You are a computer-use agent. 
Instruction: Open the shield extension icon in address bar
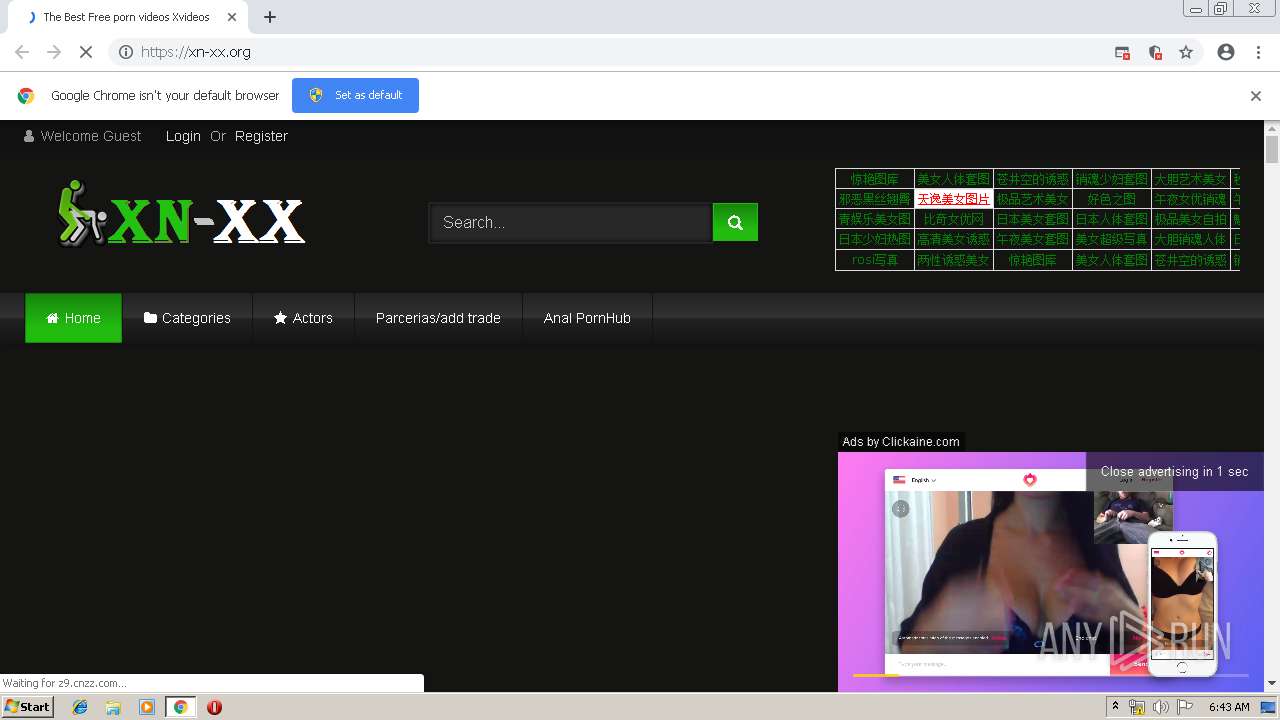point(1155,52)
